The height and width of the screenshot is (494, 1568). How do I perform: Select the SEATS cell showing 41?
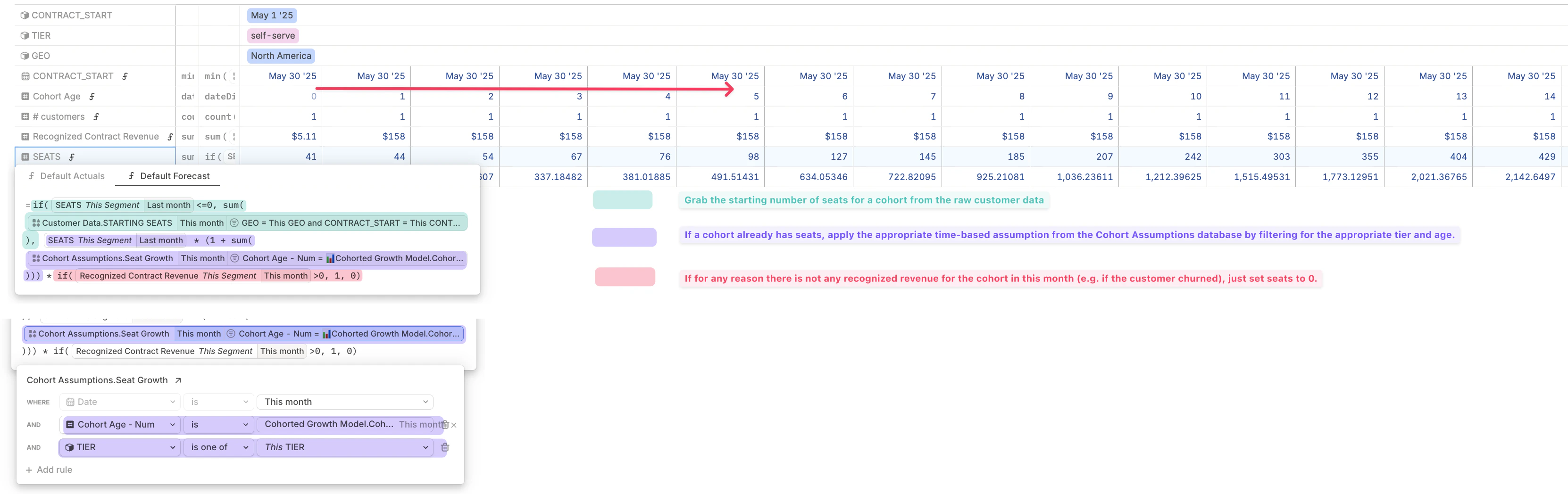(x=281, y=157)
